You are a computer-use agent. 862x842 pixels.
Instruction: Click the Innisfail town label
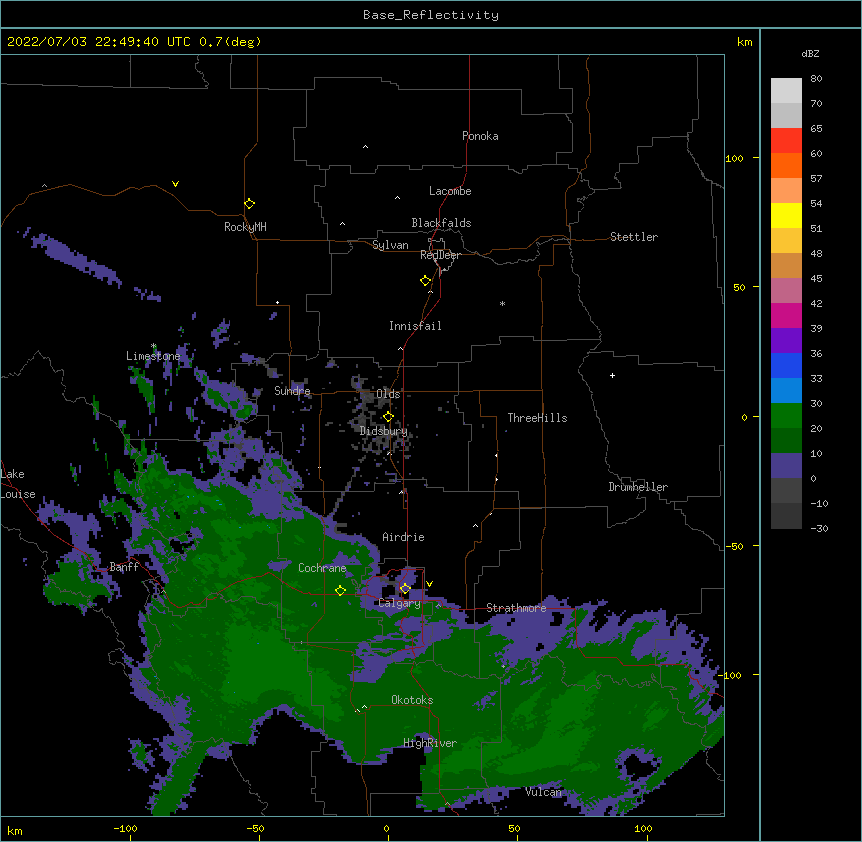click(415, 326)
